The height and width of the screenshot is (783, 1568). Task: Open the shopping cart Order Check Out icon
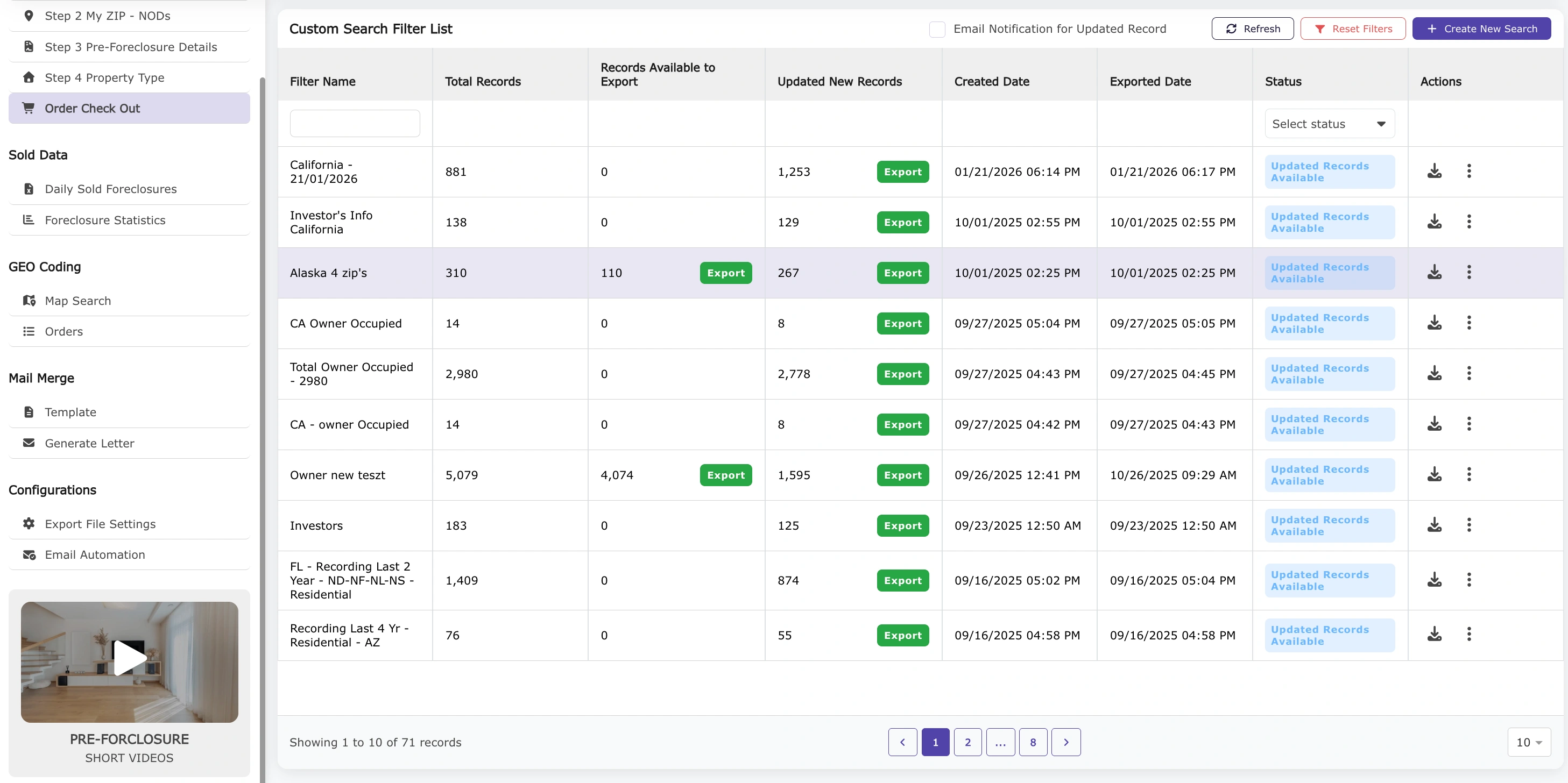pos(29,108)
